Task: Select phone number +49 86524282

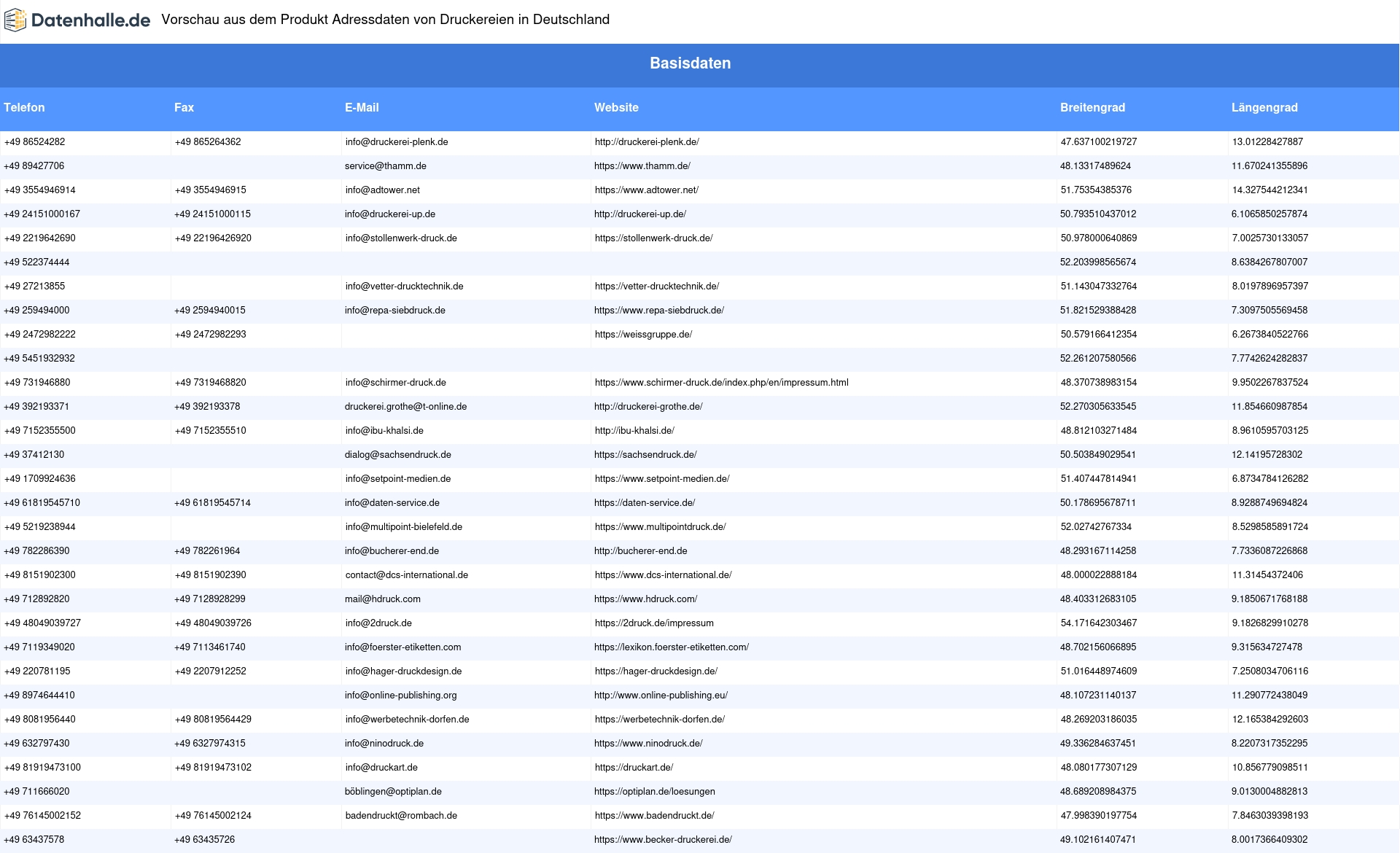Action: (34, 142)
